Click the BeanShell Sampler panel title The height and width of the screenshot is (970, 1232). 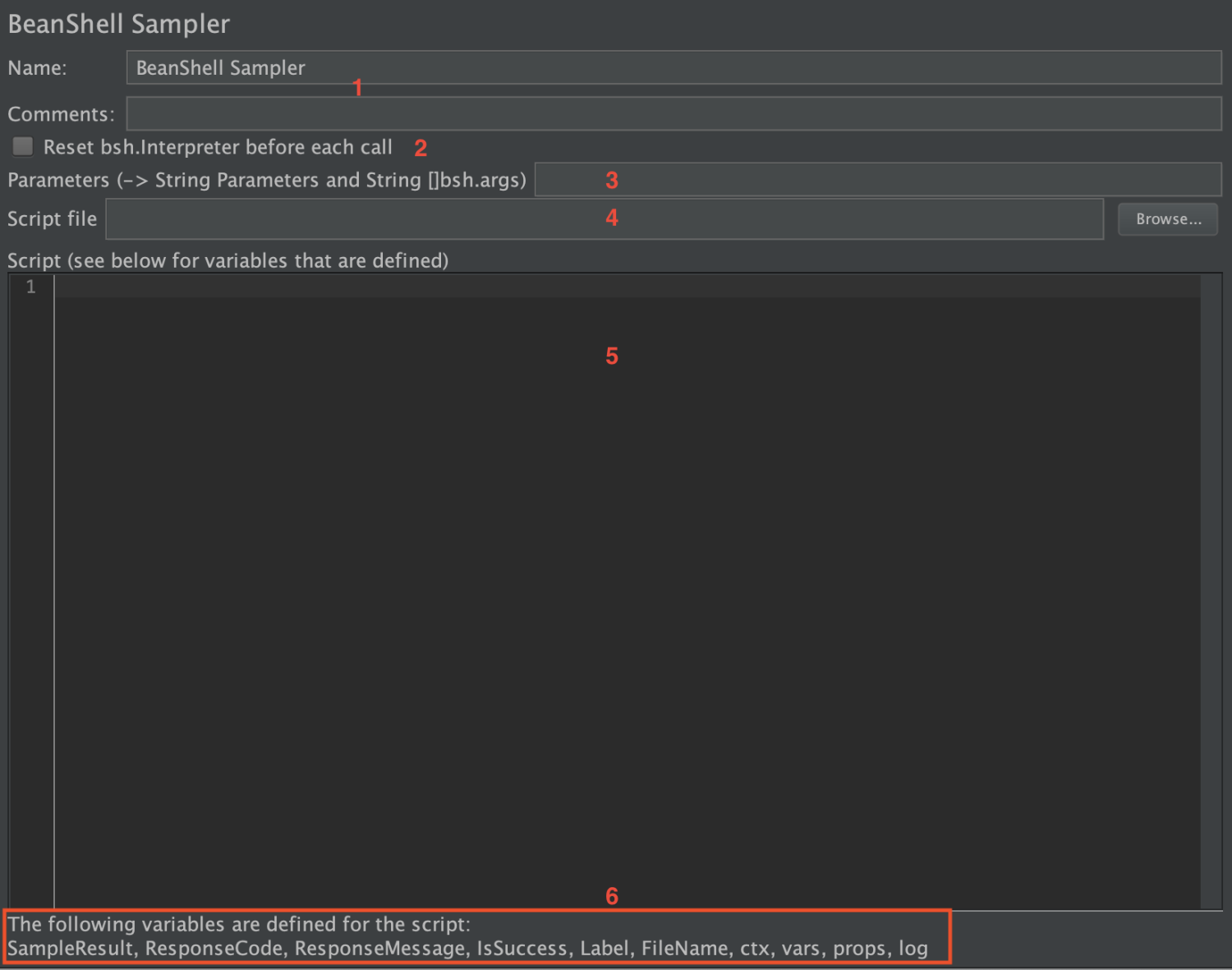(x=119, y=24)
